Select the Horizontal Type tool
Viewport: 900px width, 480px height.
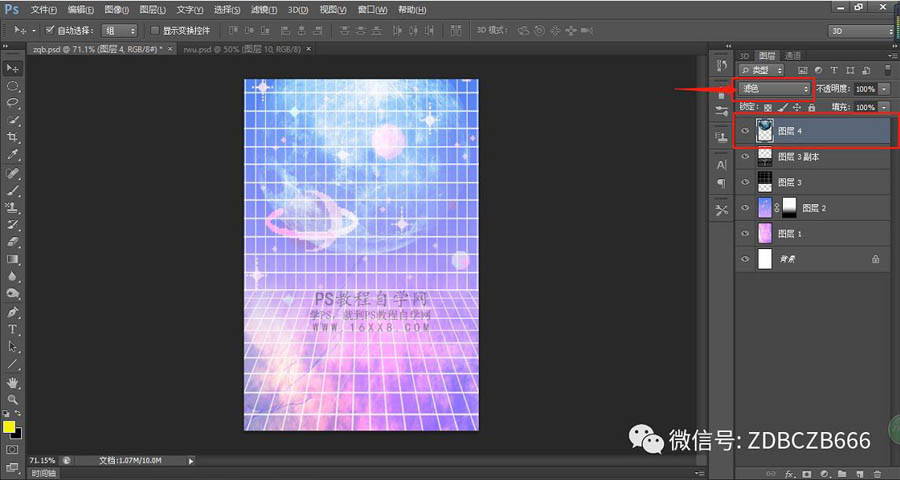pyautogui.click(x=14, y=329)
